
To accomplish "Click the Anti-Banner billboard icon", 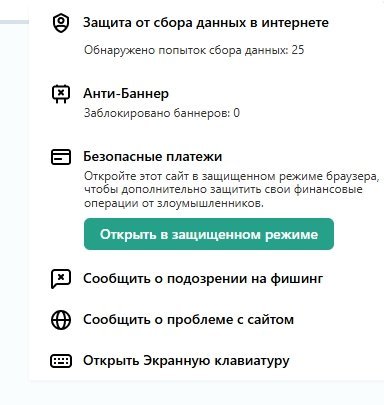I will [61, 94].
